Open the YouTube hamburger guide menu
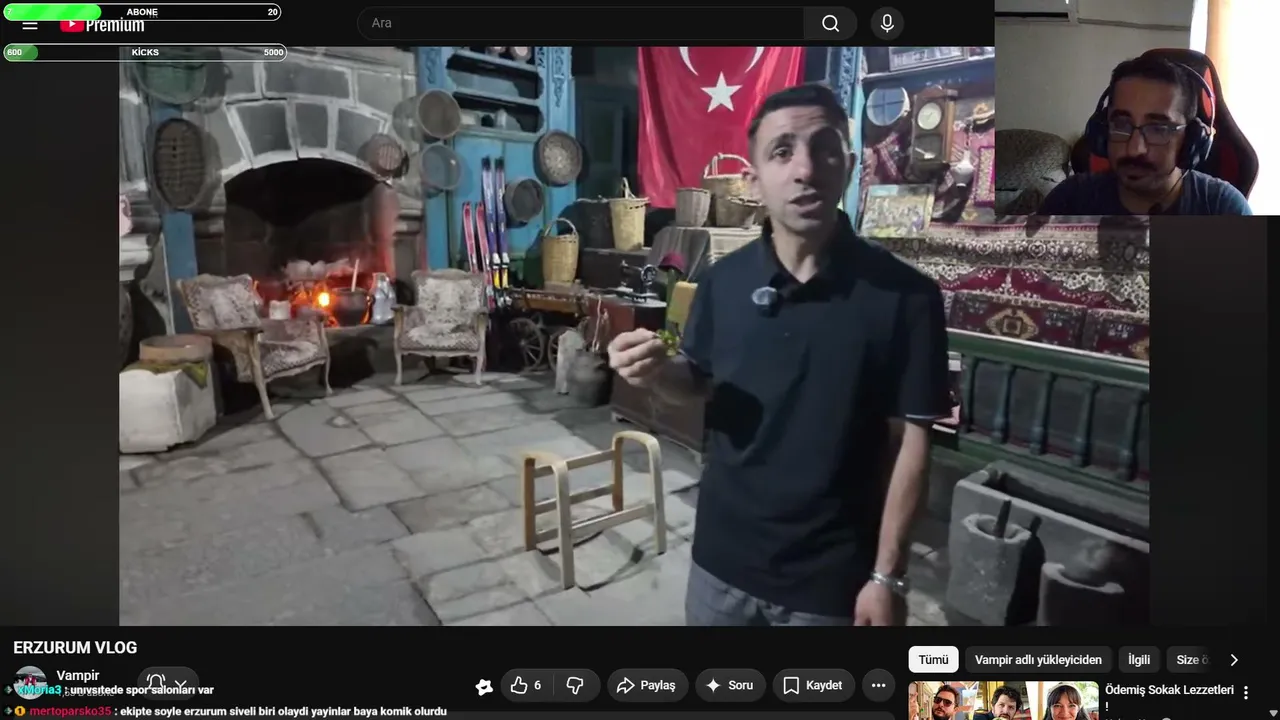 point(30,25)
